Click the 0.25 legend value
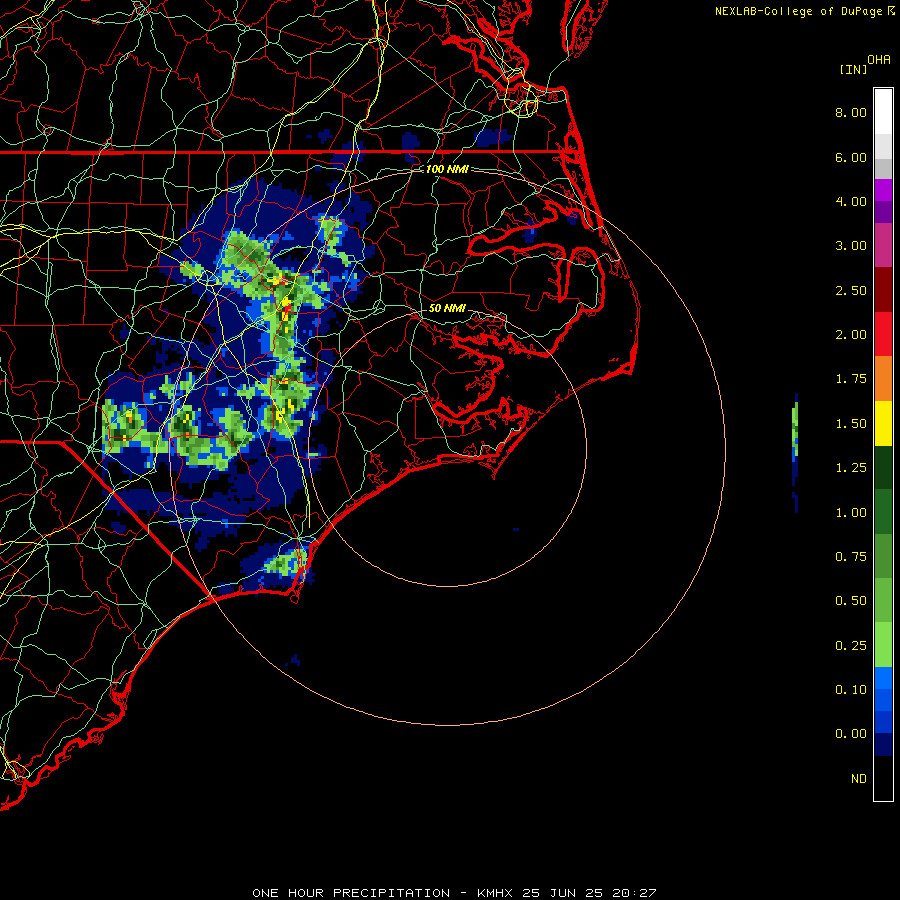The height and width of the screenshot is (900, 900). pyautogui.click(x=851, y=646)
